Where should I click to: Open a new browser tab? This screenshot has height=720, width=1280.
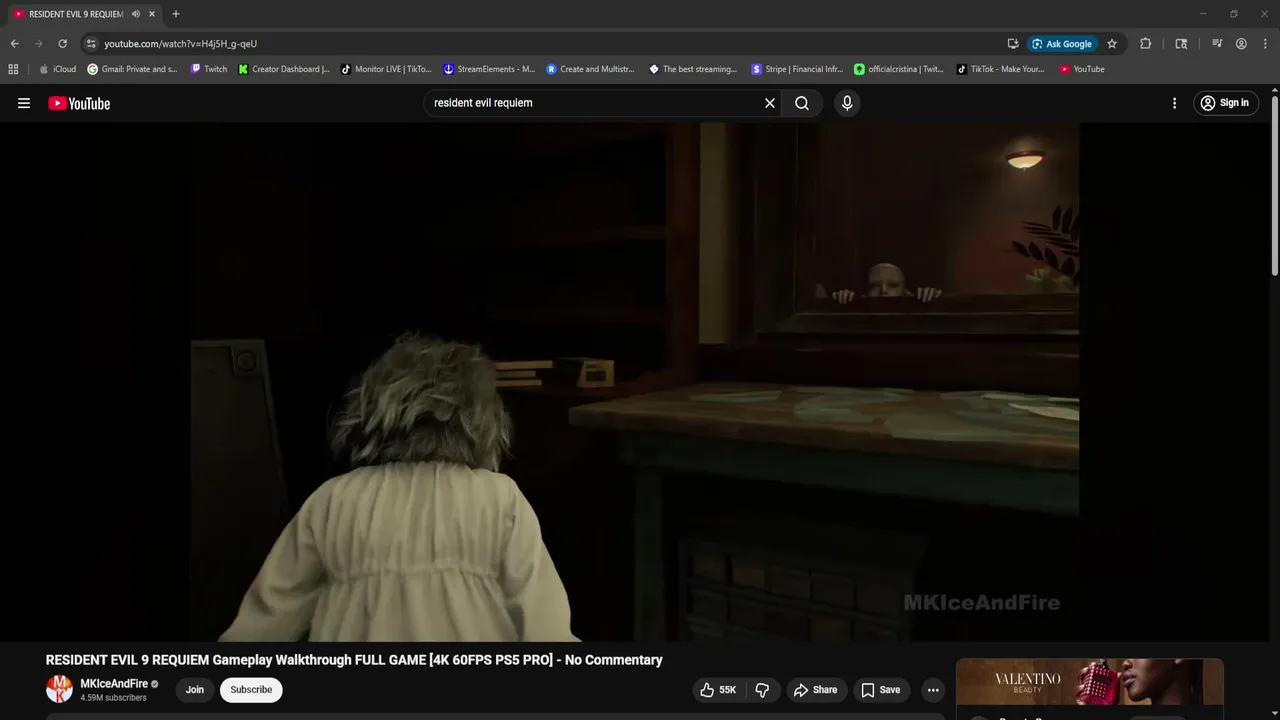[x=176, y=14]
